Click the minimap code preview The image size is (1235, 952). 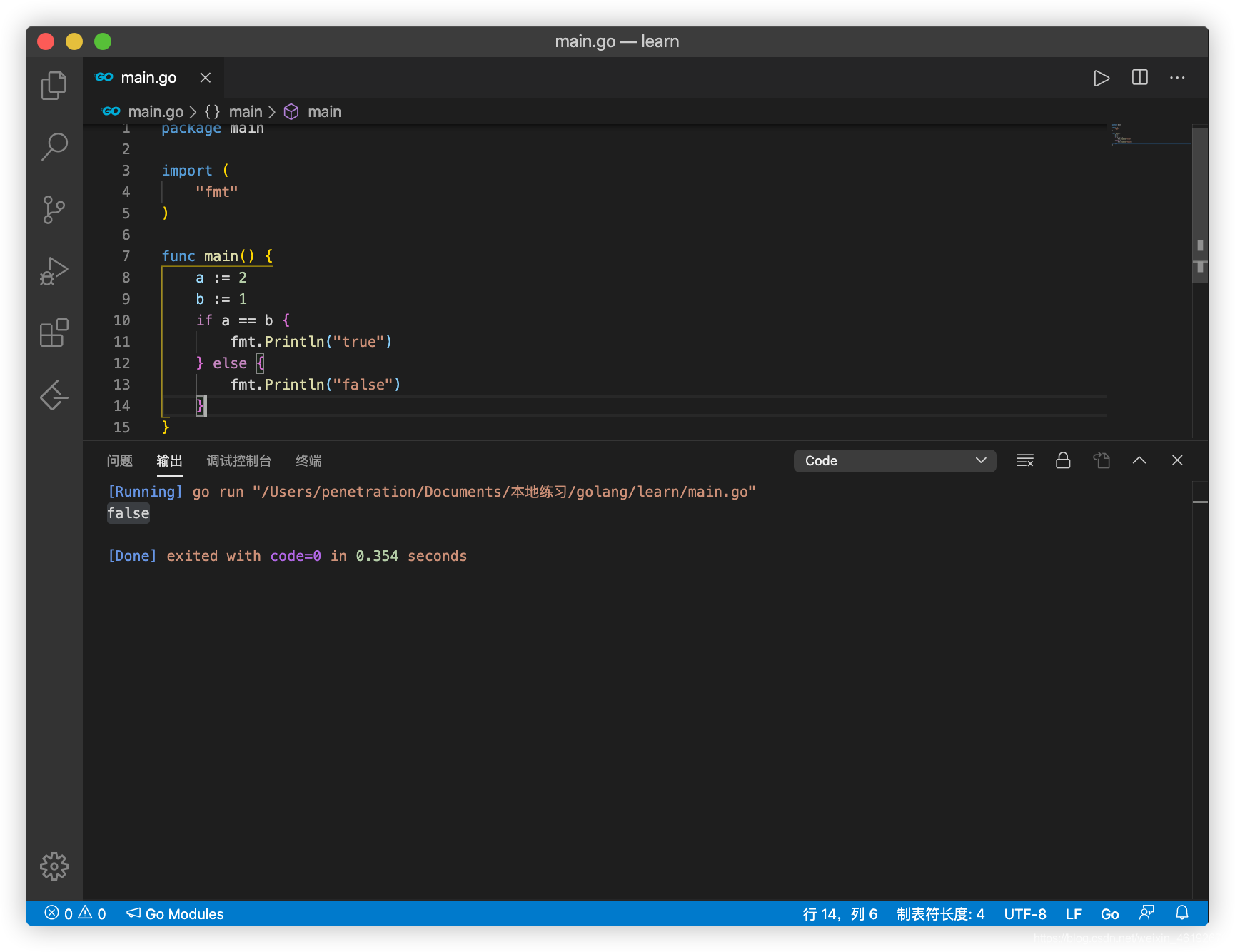1149,134
